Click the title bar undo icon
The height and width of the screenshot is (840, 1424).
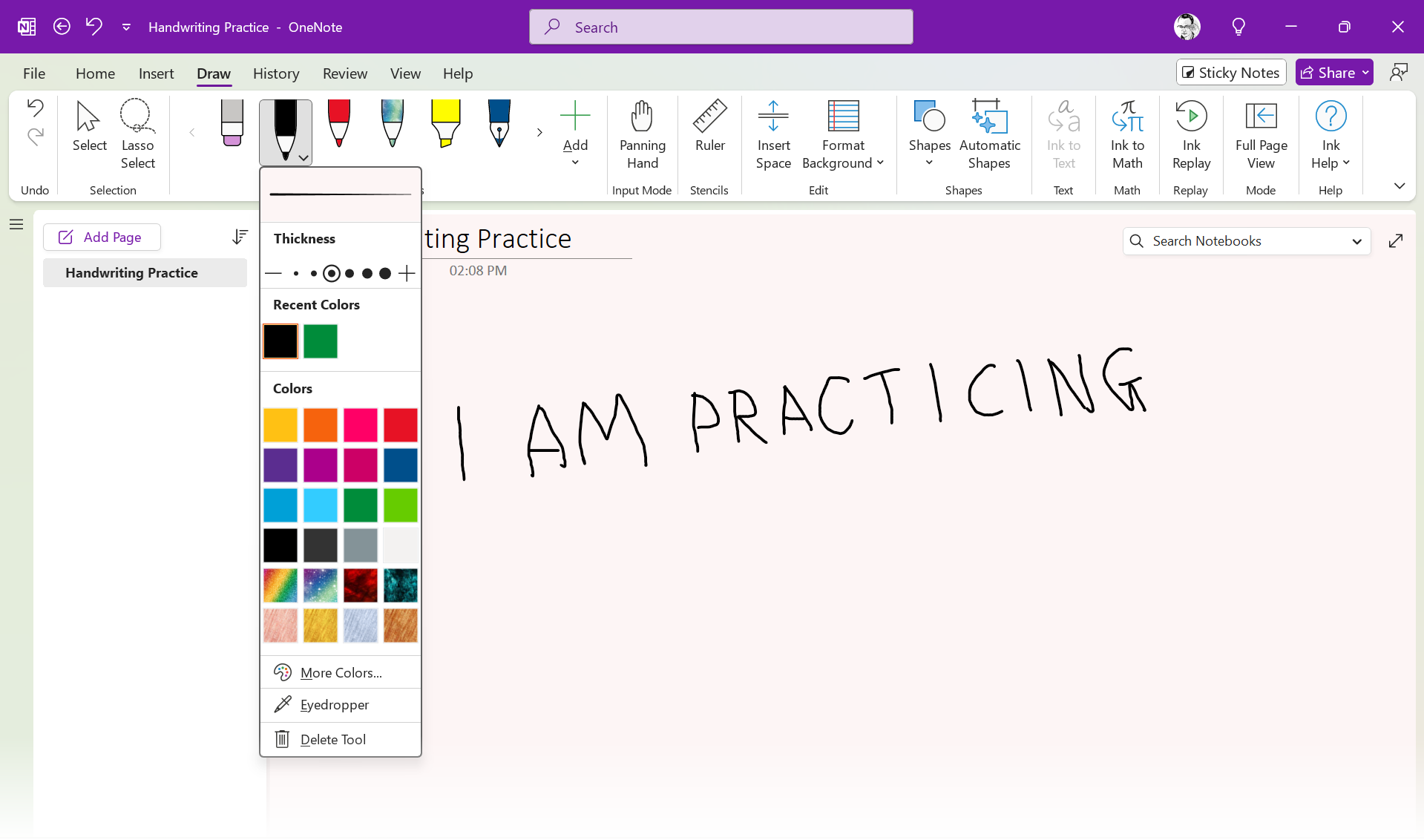point(94,27)
